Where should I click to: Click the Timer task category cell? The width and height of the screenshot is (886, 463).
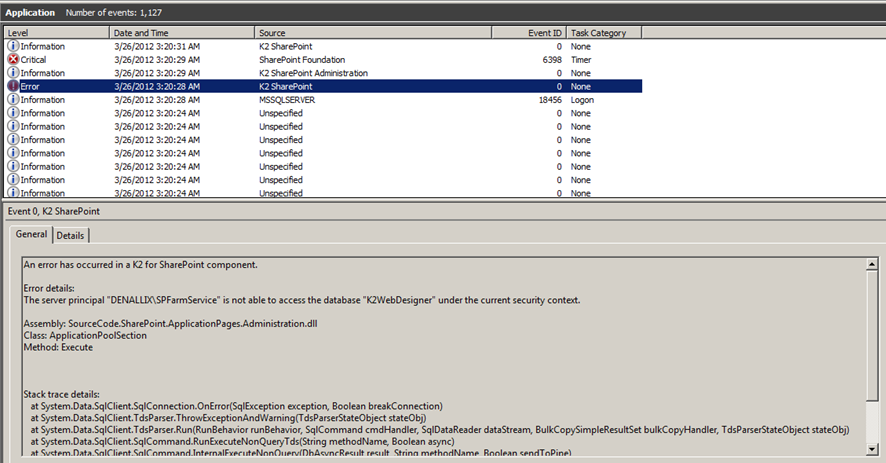[580, 59]
